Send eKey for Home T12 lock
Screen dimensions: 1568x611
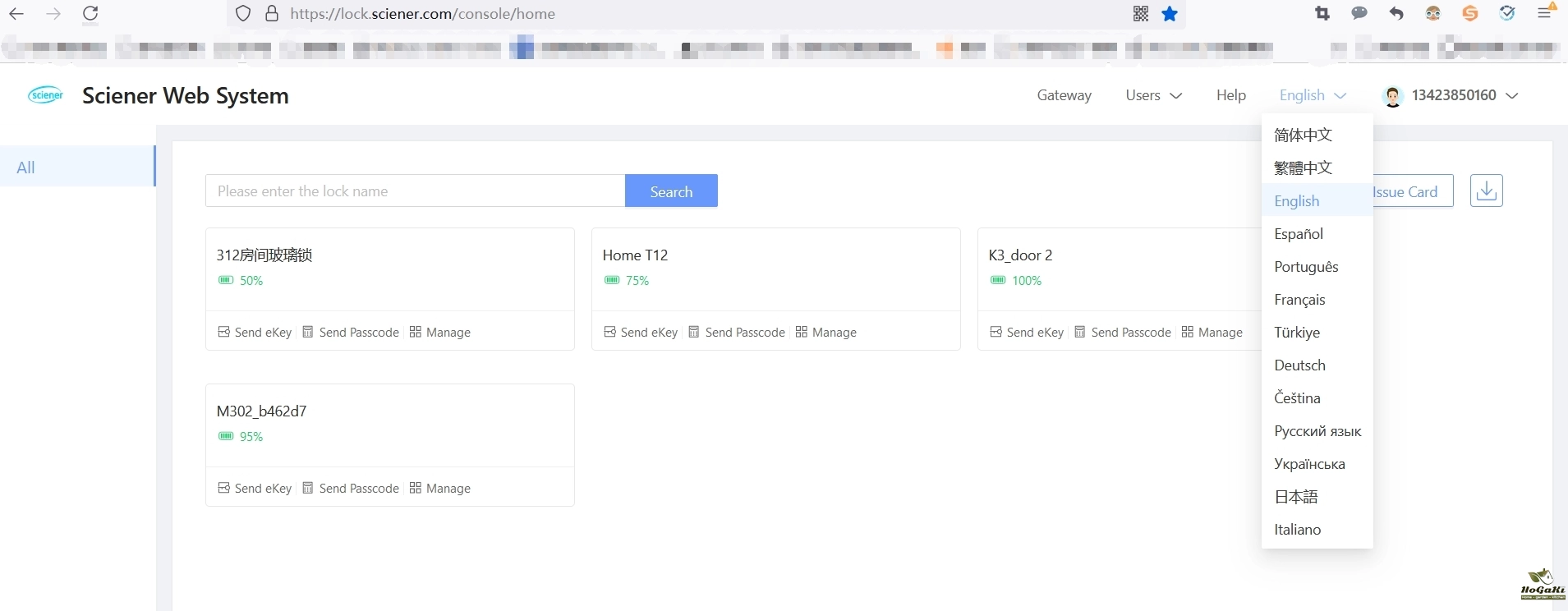coord(641,333)
